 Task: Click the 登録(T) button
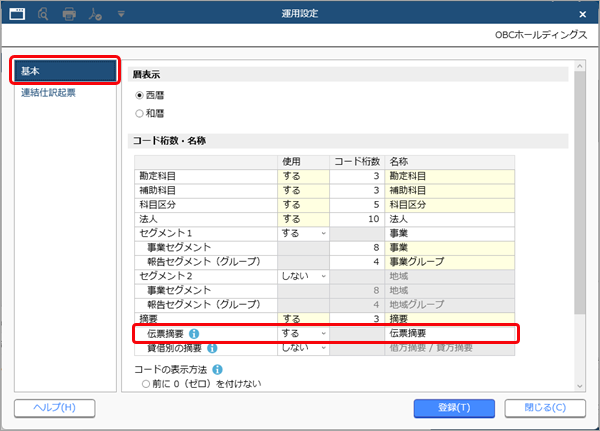click(x=454, y=408)
